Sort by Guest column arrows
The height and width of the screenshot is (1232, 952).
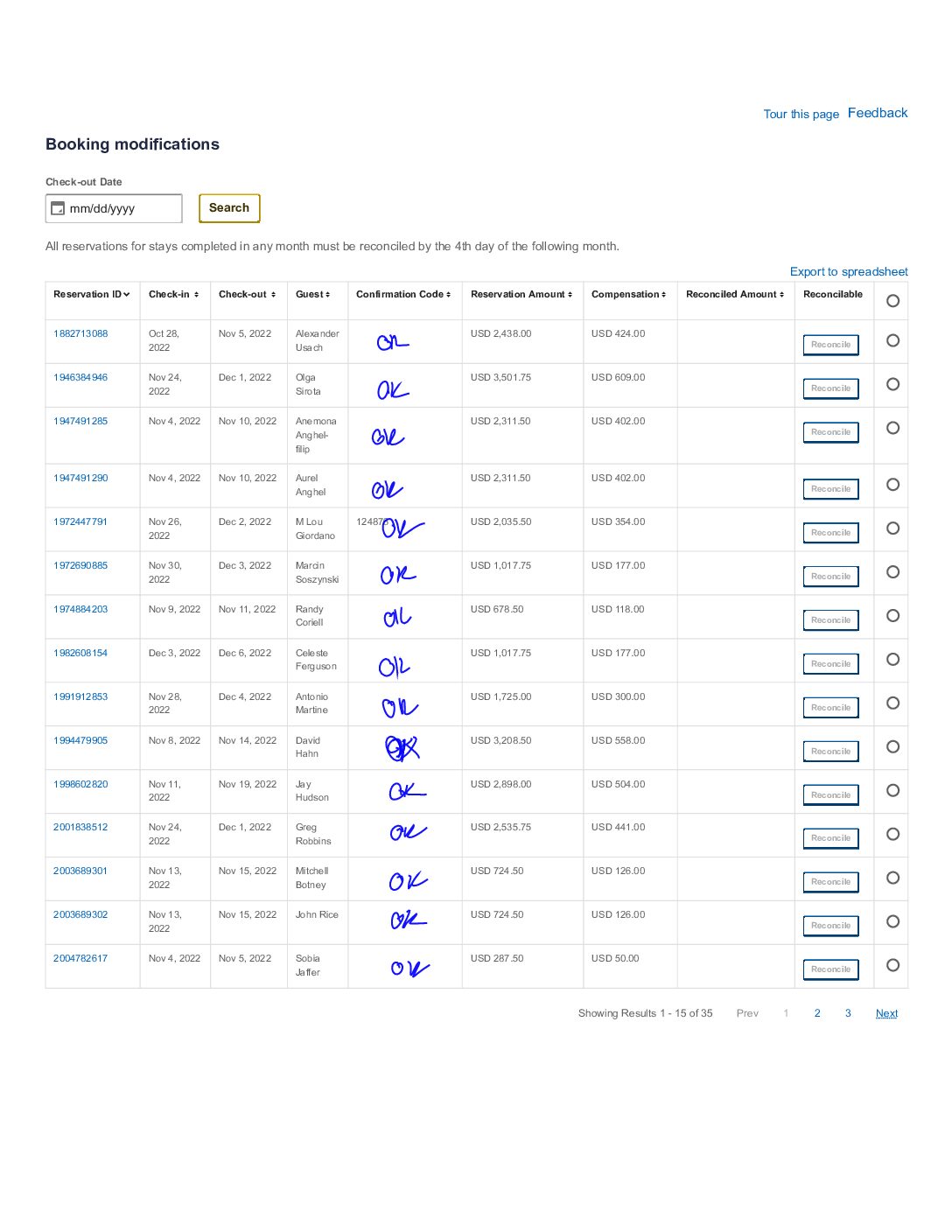pyautogui.click(x=327, y=295)
